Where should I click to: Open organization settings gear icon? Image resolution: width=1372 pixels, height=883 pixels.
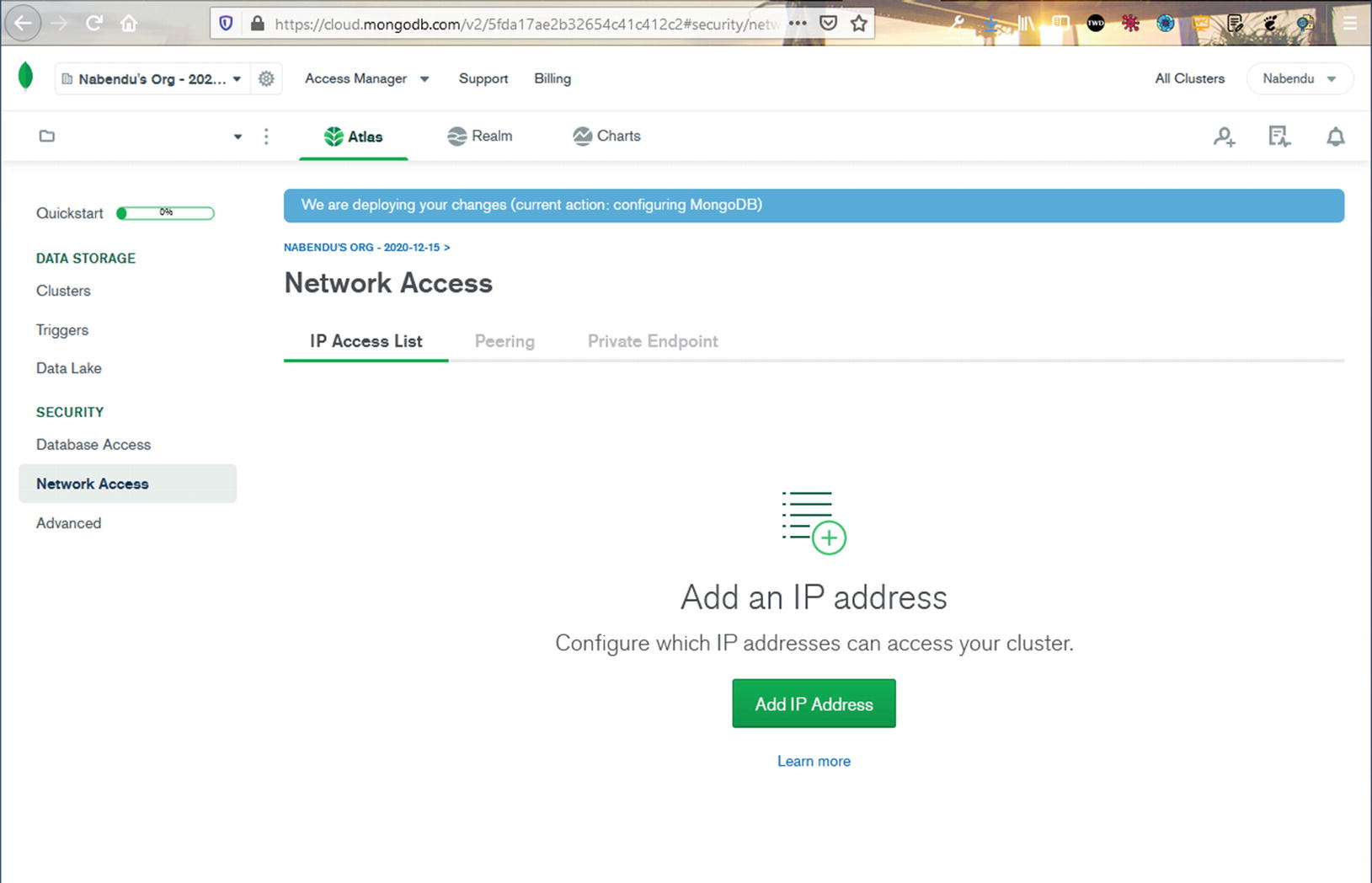pos(266,78)
